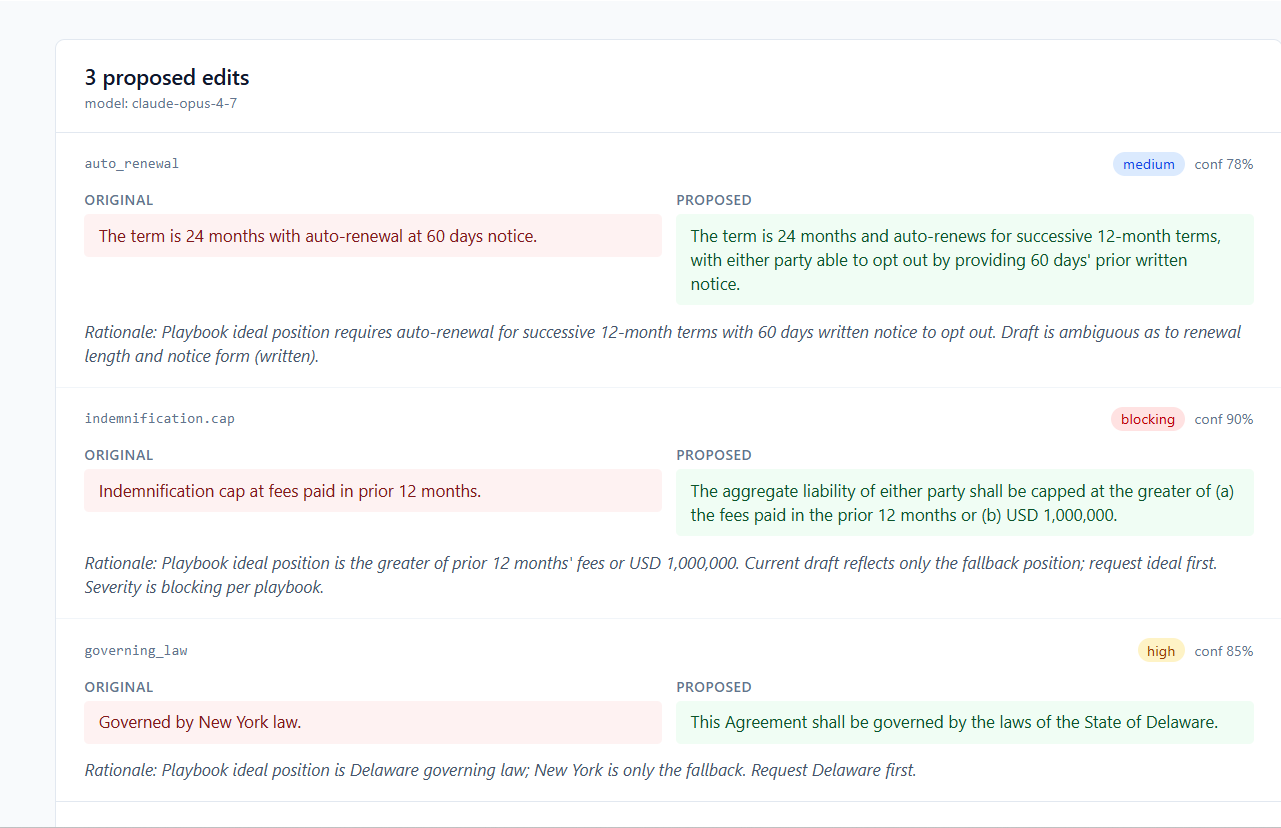
Task: Select the indemnification.cap clause identifier
Action: [160, 418]
